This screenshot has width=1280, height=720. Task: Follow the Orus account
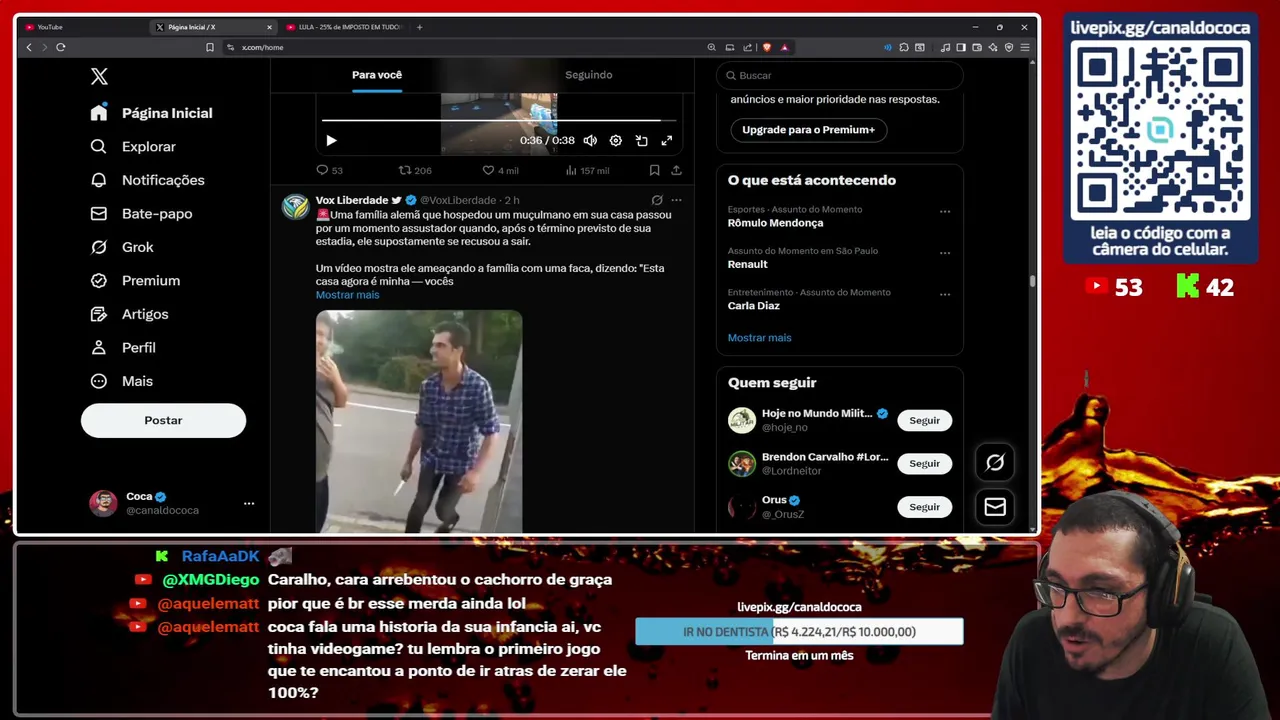924,507
